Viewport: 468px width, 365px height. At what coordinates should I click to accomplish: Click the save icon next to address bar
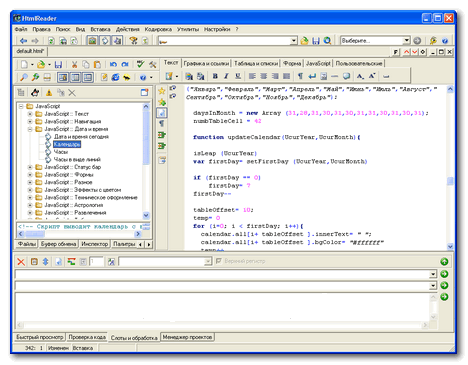(x=316, y=41)
